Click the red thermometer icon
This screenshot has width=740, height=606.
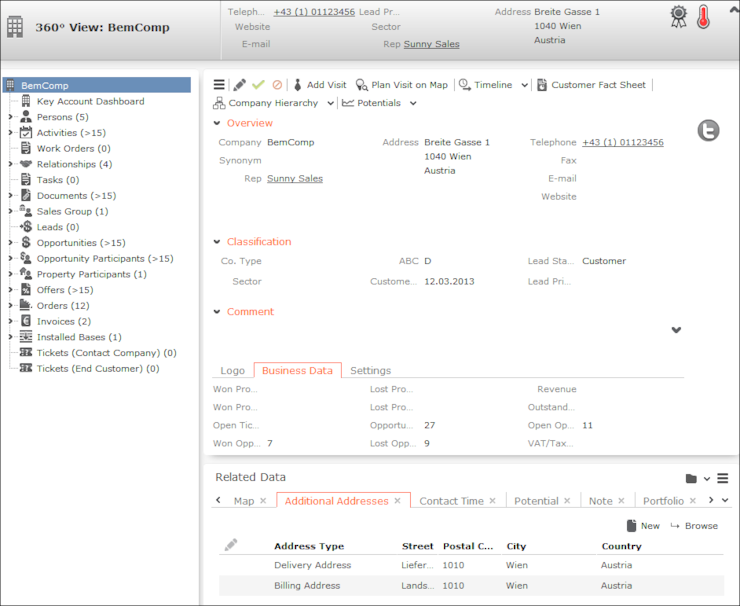(x=703, y=17)
